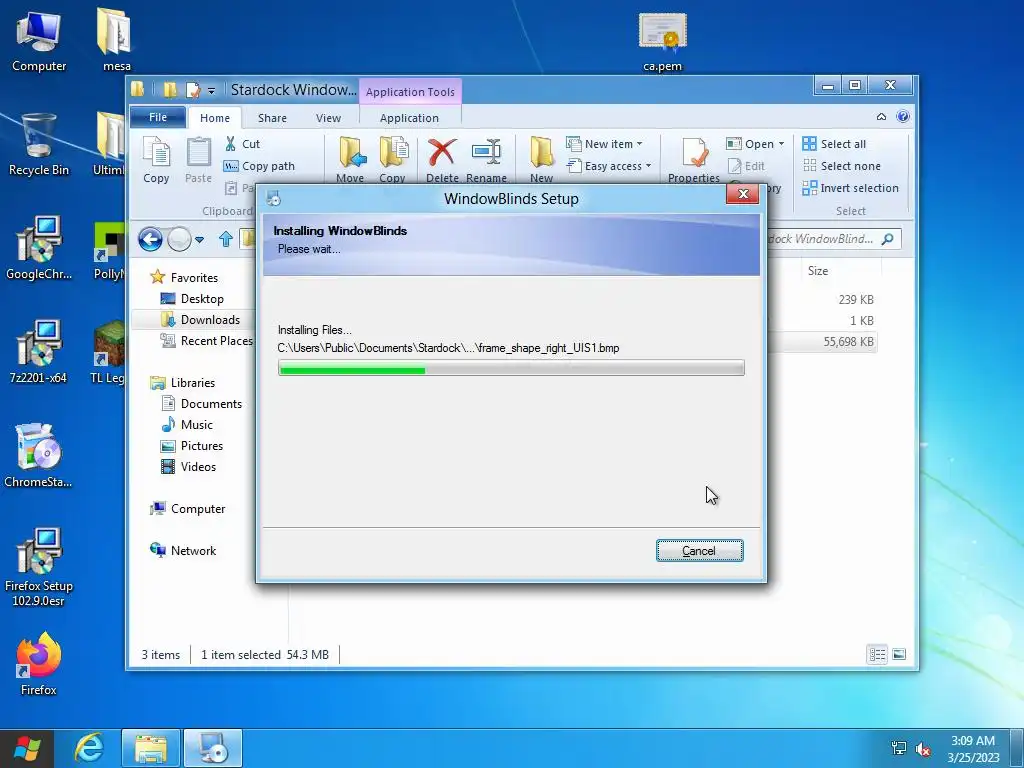Open the View ribbon tab
Screen dimensions: 1024x768
(328, 118)
